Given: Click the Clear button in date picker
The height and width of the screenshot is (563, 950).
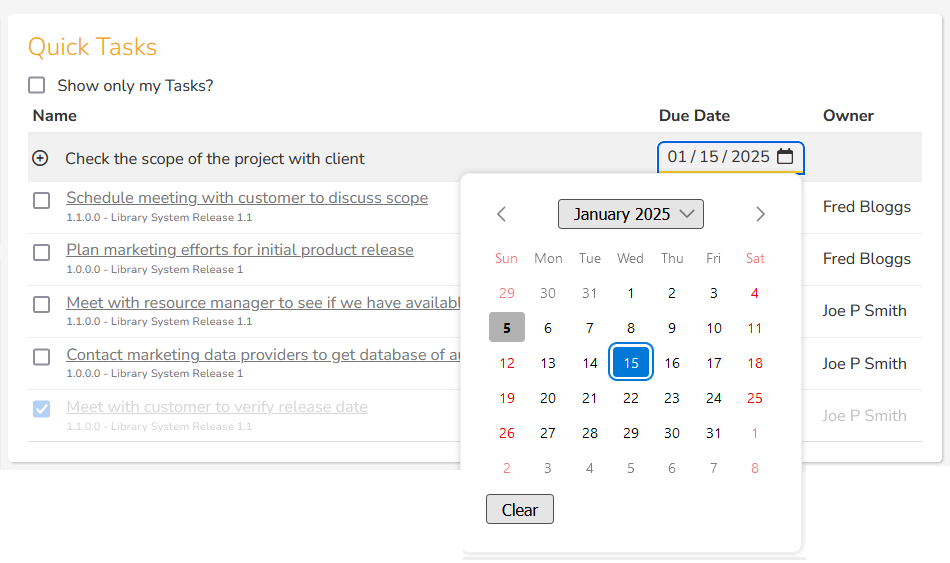Looking at the screenshot, I should 520,509.
